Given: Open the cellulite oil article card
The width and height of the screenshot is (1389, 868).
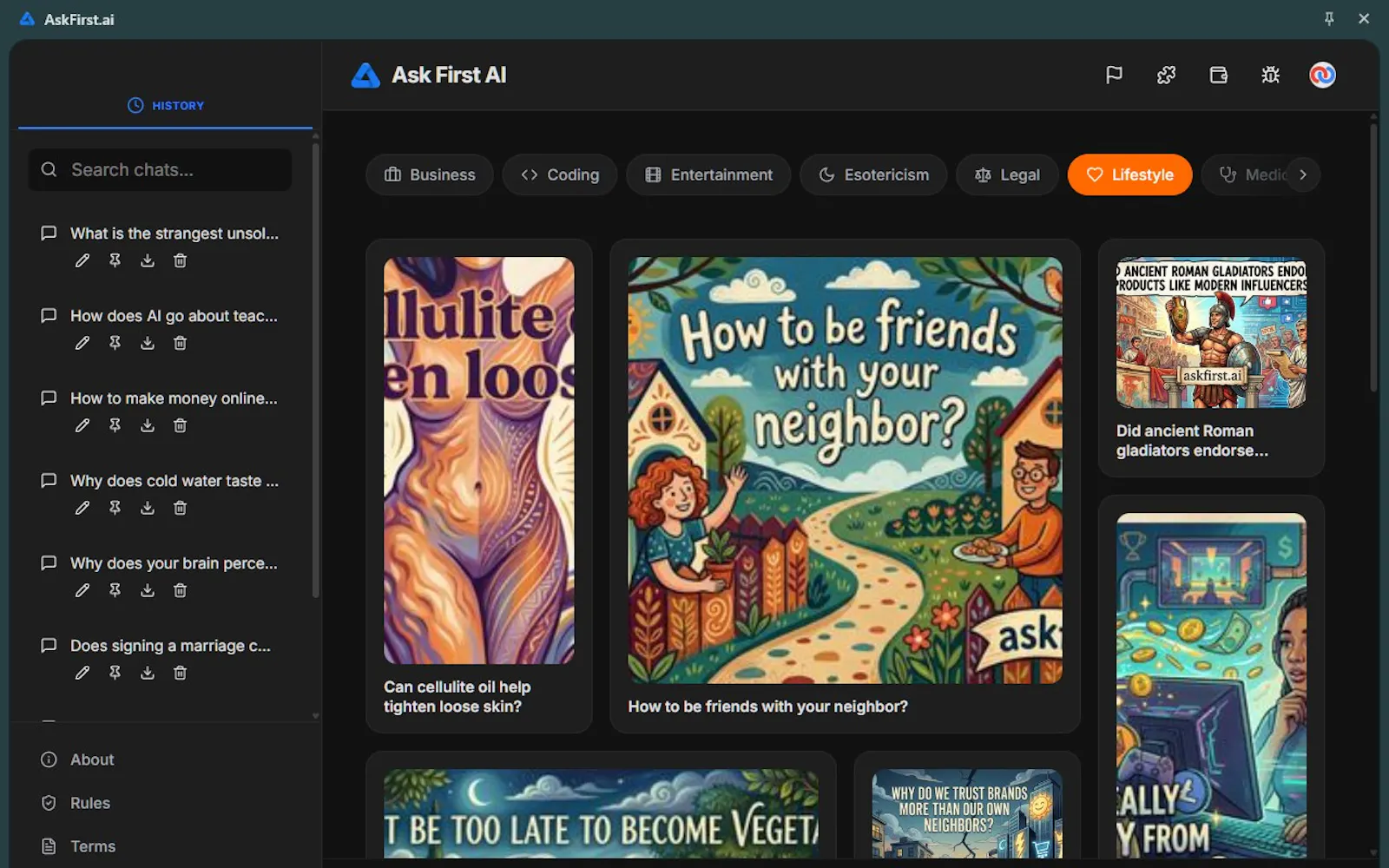Looking at the screenshot, I should click(479, 486).
